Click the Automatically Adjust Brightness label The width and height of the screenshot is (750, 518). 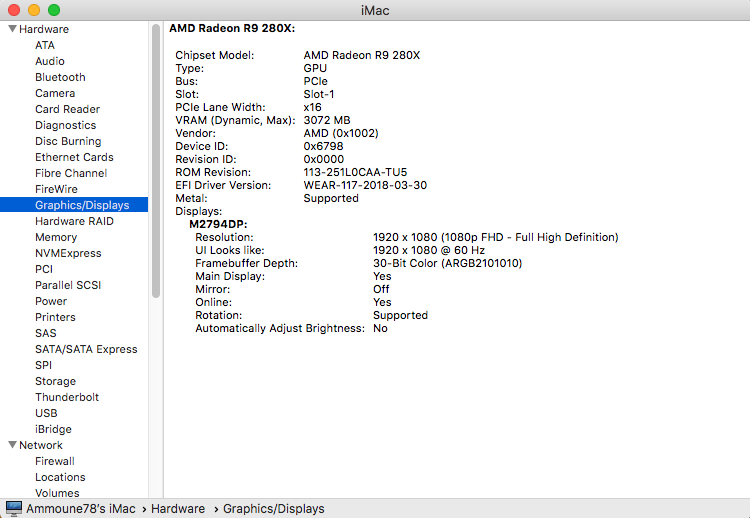[x=280, y=328]
